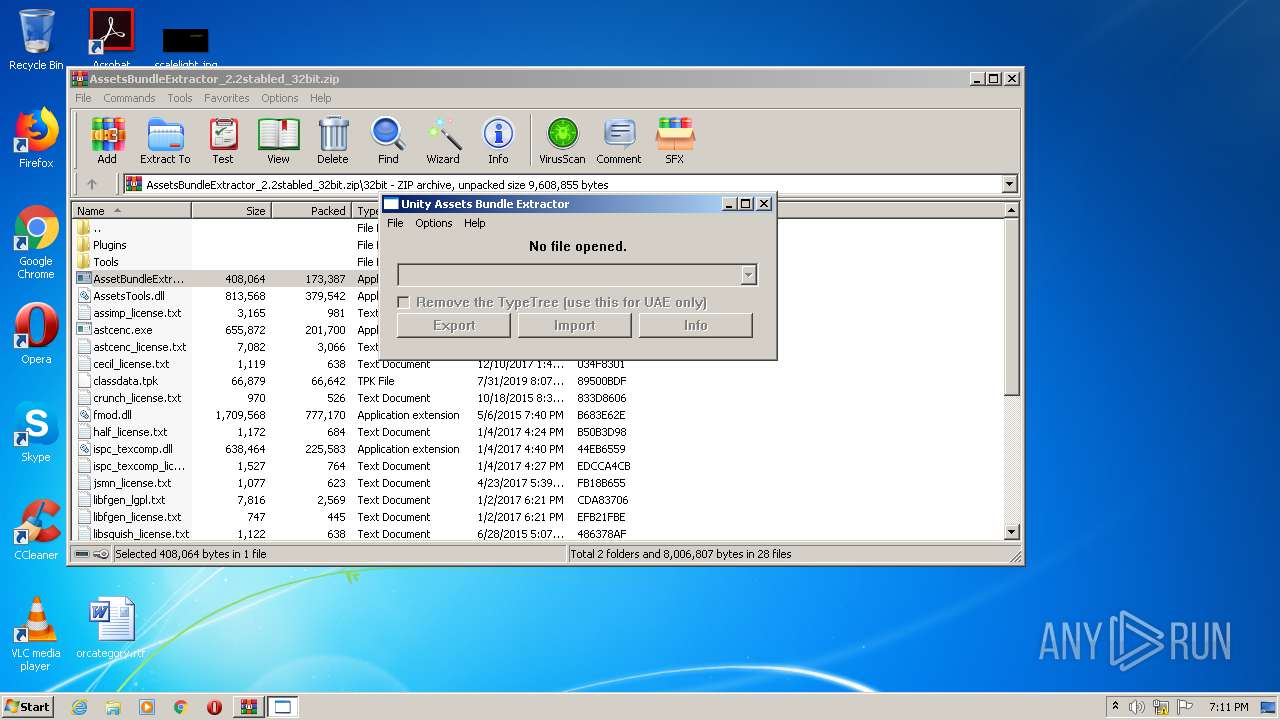
Task: Show hidden tray icons arrow
Action: 1115,707
